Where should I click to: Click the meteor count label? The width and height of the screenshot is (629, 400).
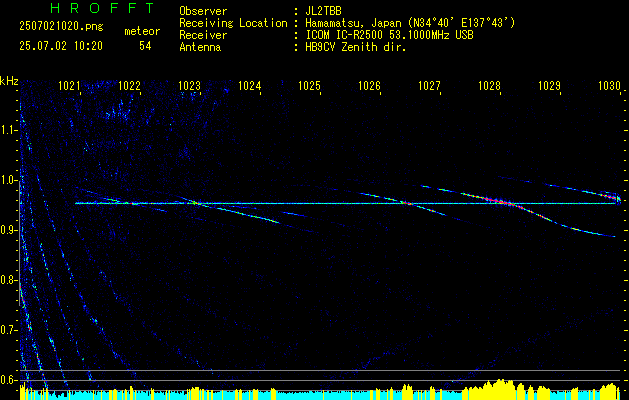point(142,31)
